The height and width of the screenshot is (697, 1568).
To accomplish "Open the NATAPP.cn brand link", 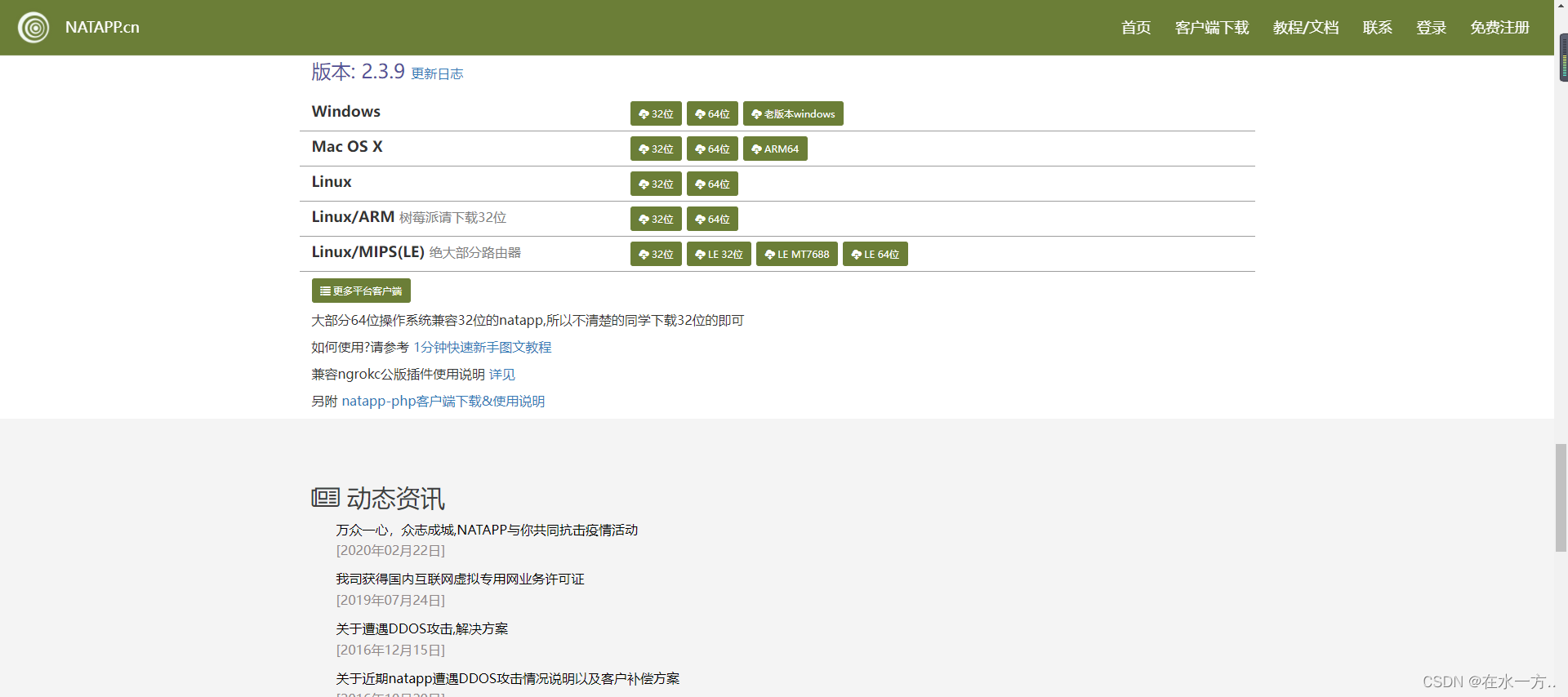I will (102, 27).
